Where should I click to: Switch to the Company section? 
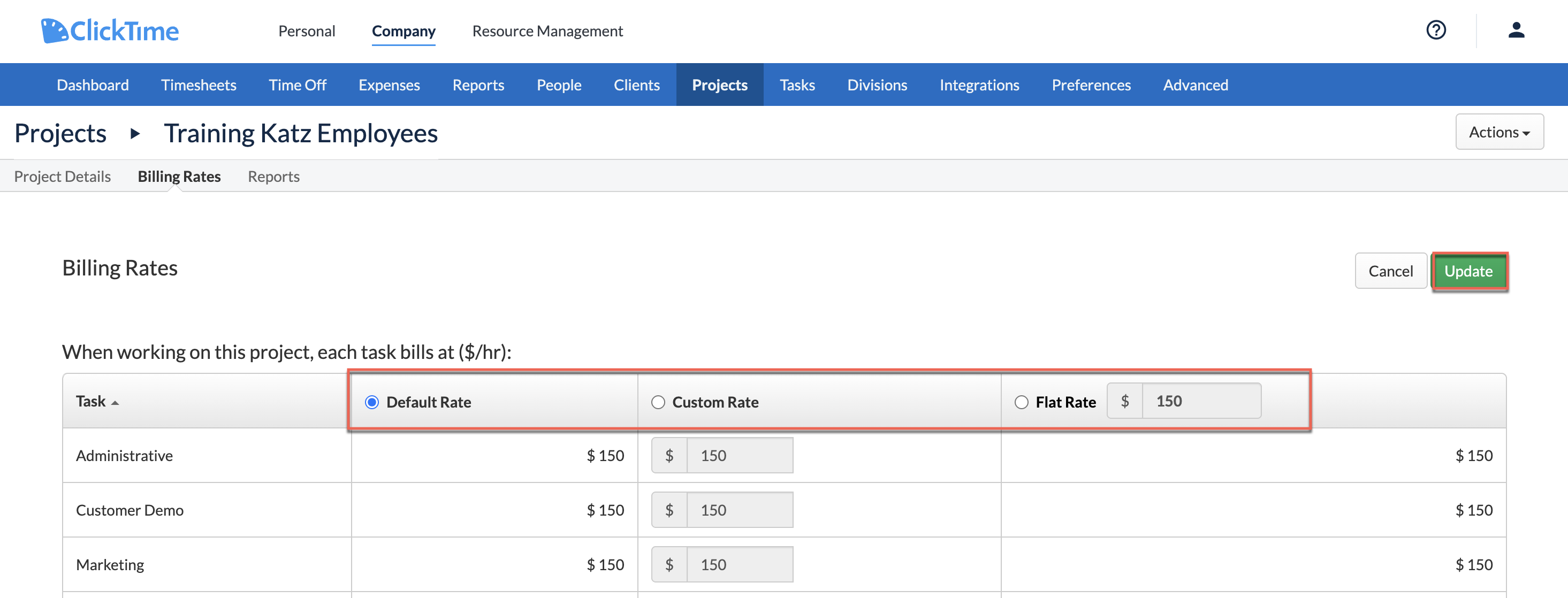pos(404,31)
